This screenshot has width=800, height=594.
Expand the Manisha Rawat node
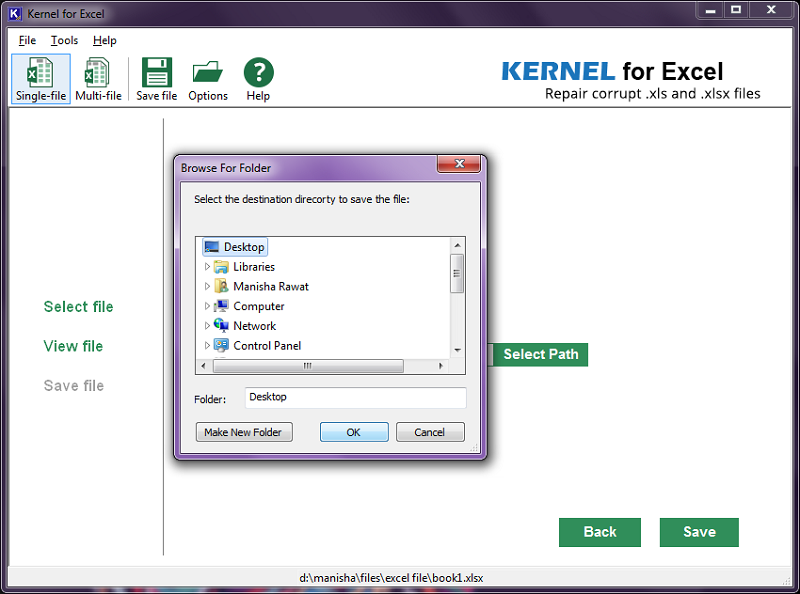tap(207, 286)
